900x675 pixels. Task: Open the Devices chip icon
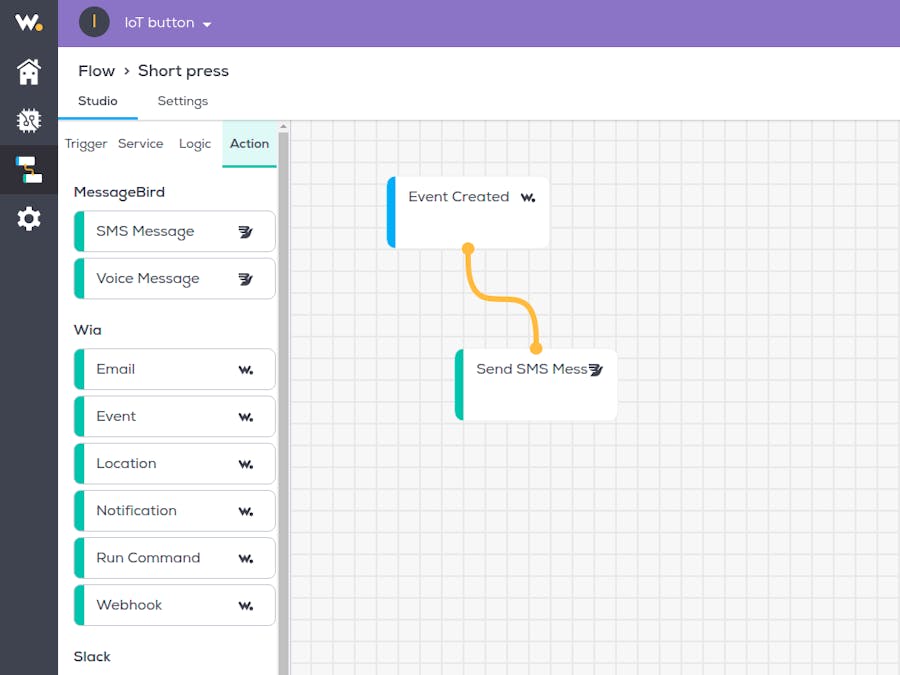coord(29,121)
